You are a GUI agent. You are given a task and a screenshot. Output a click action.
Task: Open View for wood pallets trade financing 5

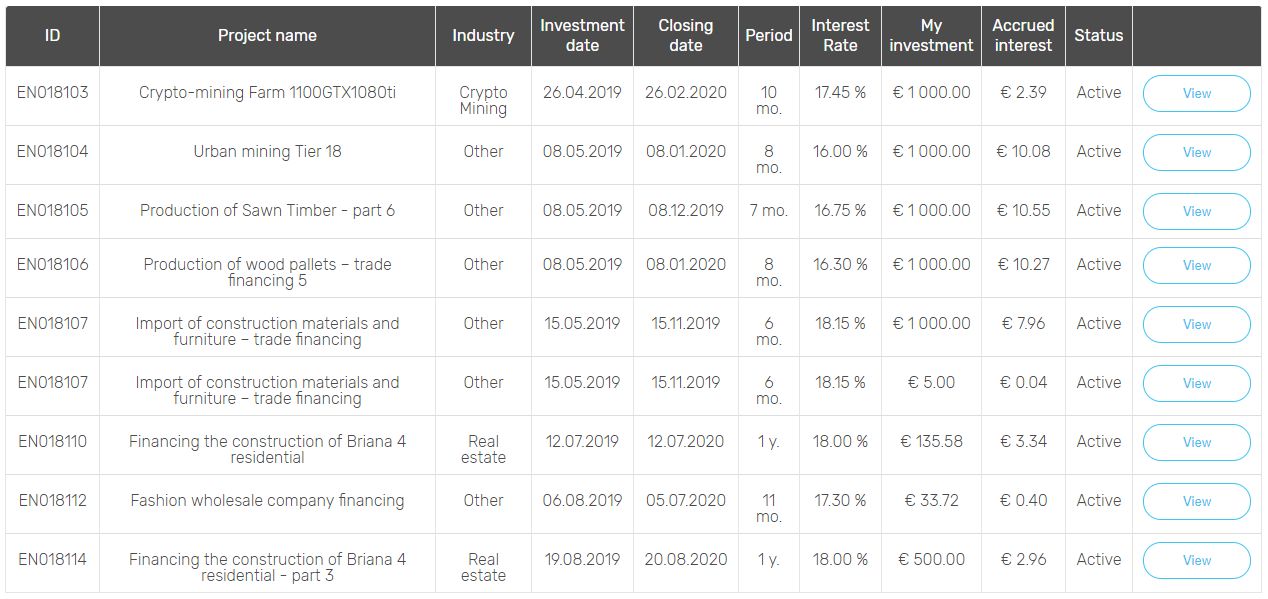pyautogui.click(x=1196, y=265)
